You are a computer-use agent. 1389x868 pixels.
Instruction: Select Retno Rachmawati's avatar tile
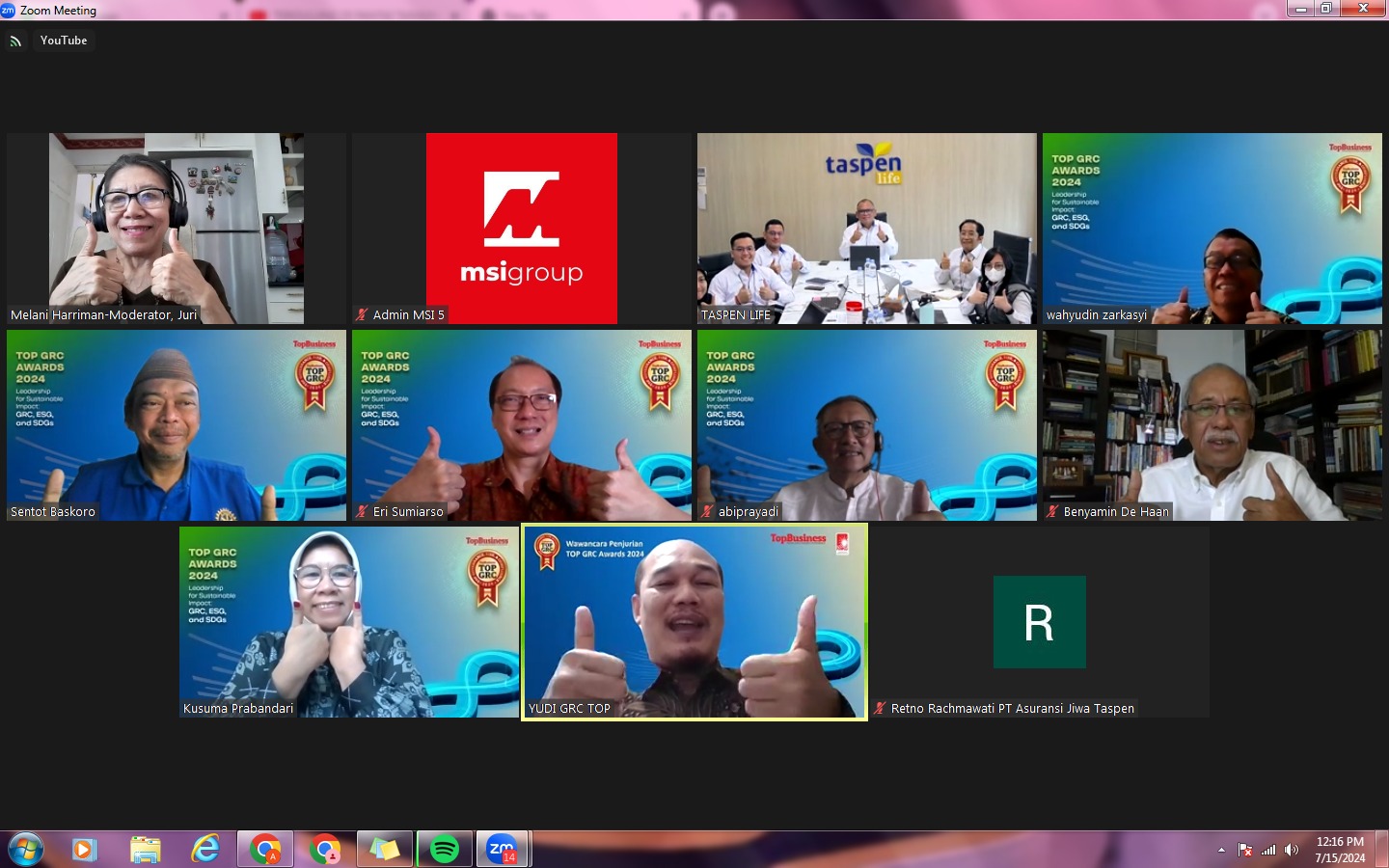pyautogui.click(x=1039, y=622)
